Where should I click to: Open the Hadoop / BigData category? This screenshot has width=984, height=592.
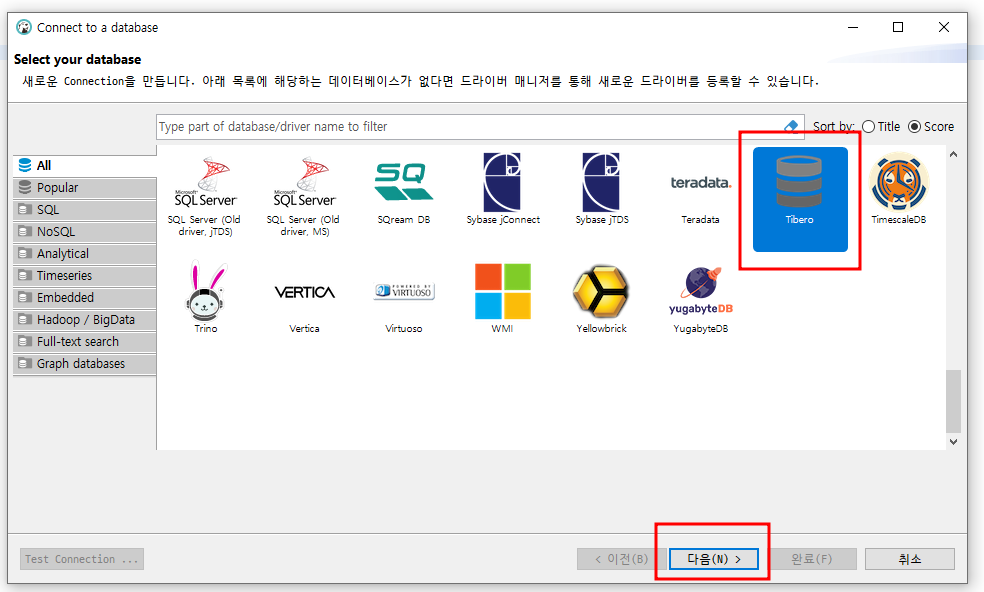click(x=85, y=320)
